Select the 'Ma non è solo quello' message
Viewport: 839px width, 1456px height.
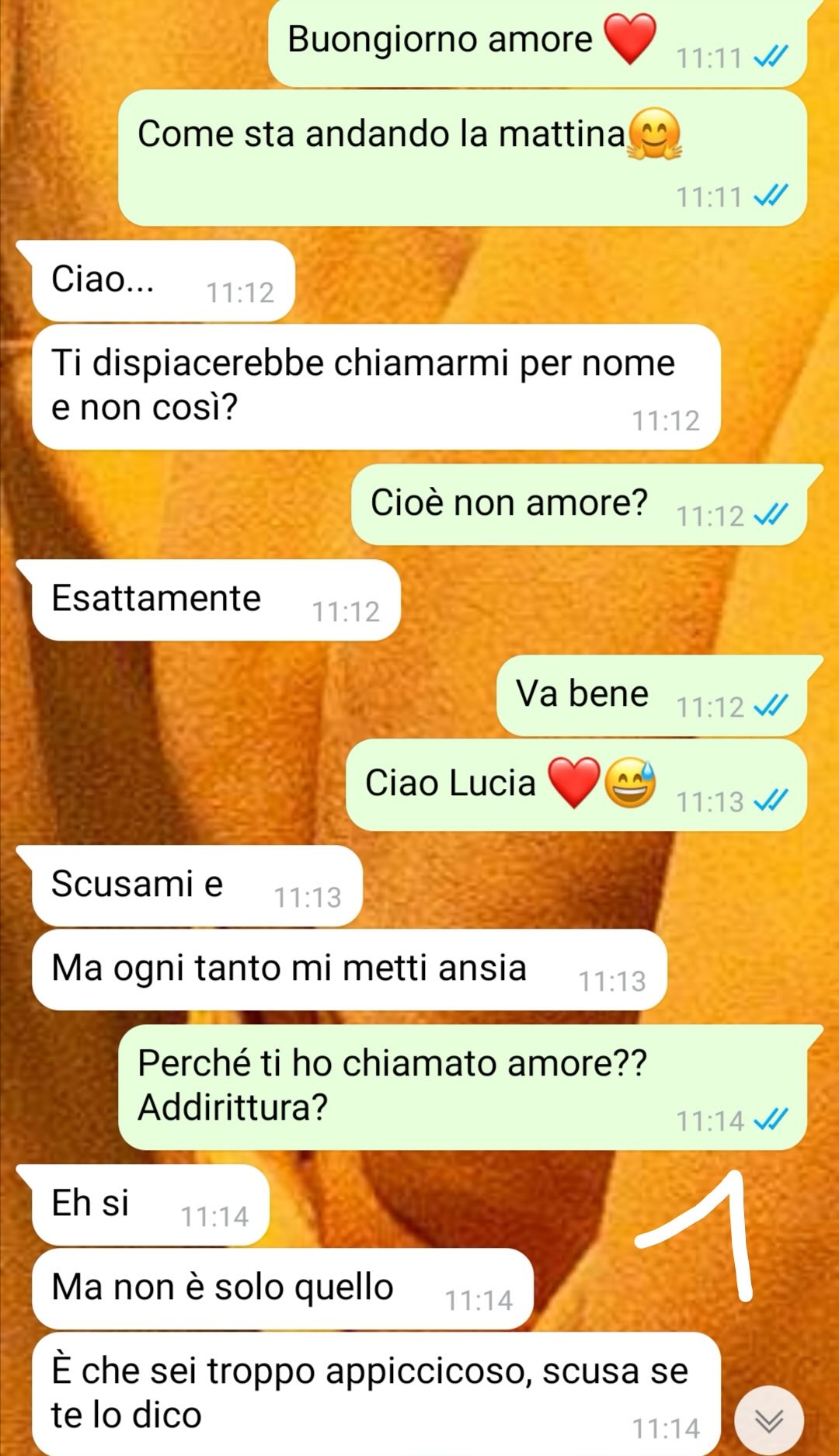(x=283, y=1288)
